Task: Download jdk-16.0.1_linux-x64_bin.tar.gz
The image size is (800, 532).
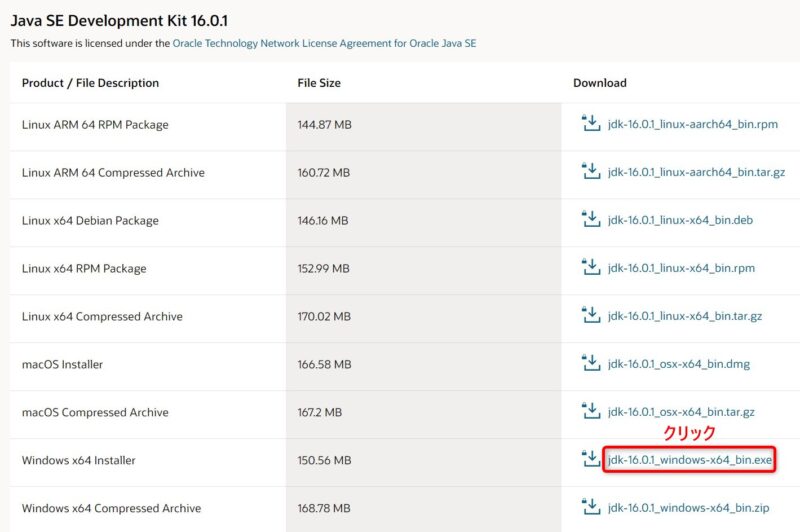Action: point(685,316)
